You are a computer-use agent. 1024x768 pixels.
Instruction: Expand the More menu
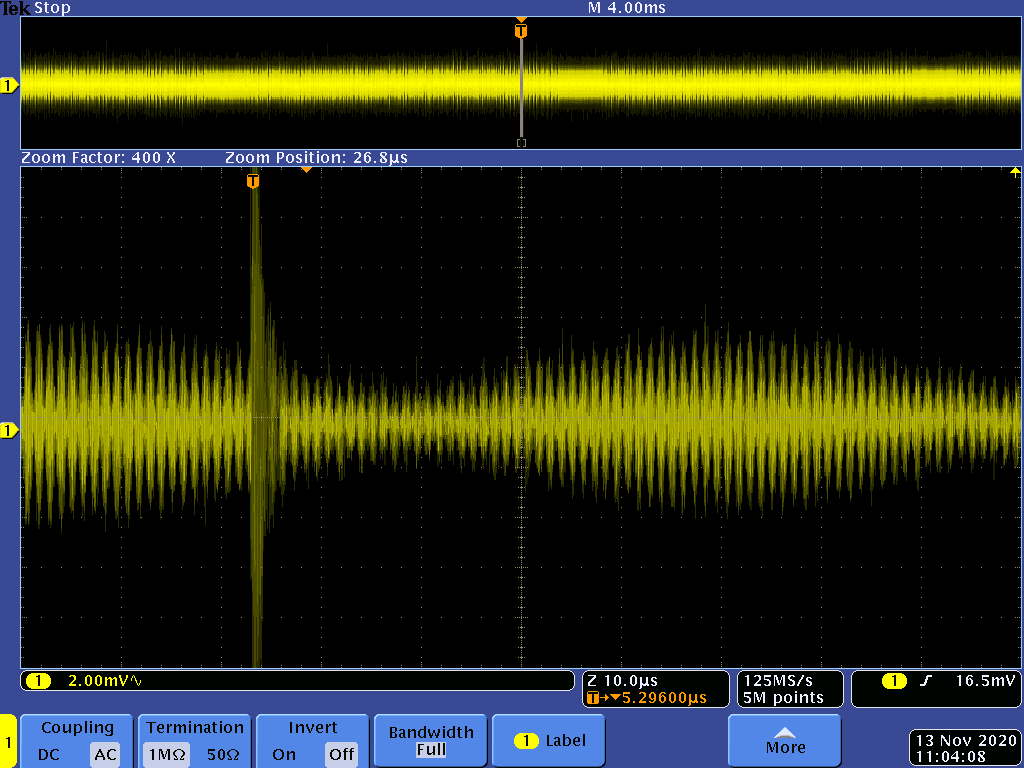pos(785,741)
